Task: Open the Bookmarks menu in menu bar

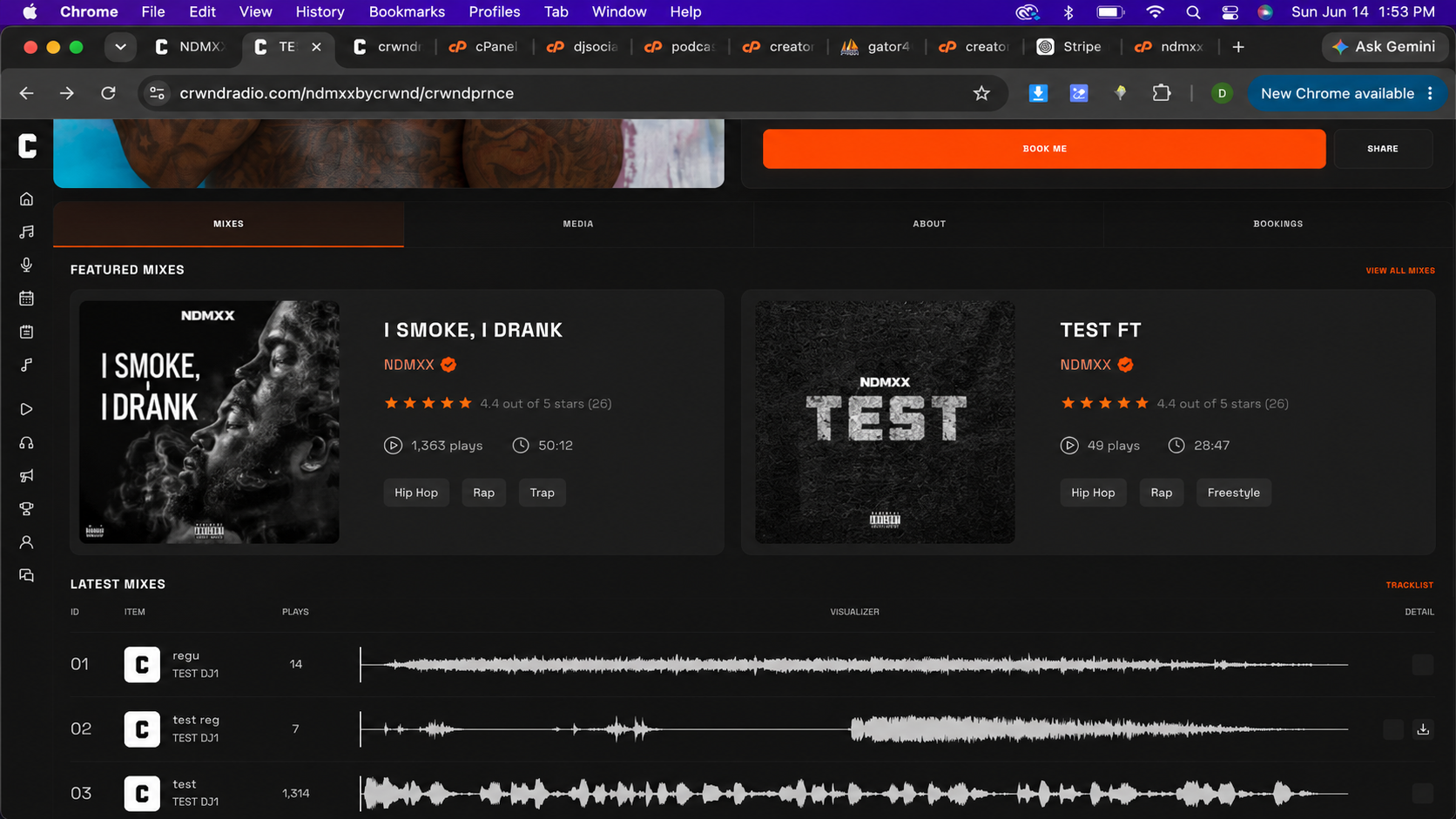Action: coord(407,12)
